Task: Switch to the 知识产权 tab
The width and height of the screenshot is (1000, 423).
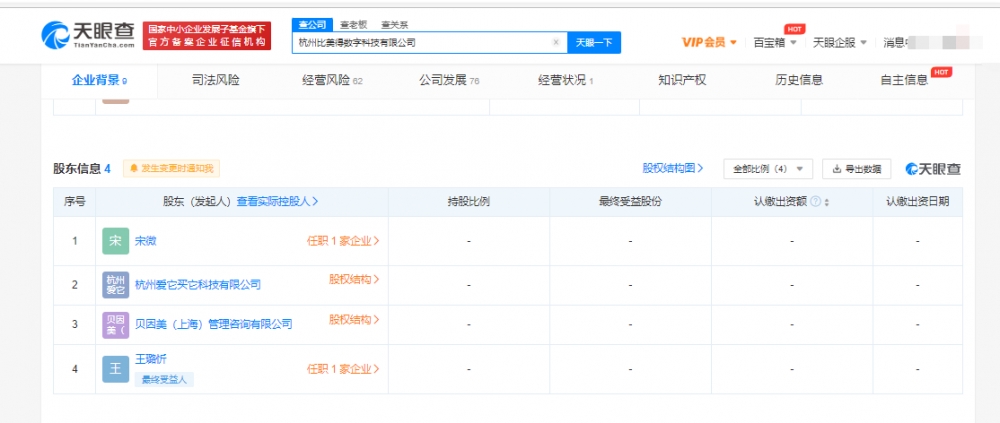Action: pyautogui.click(x=682, y=80)
